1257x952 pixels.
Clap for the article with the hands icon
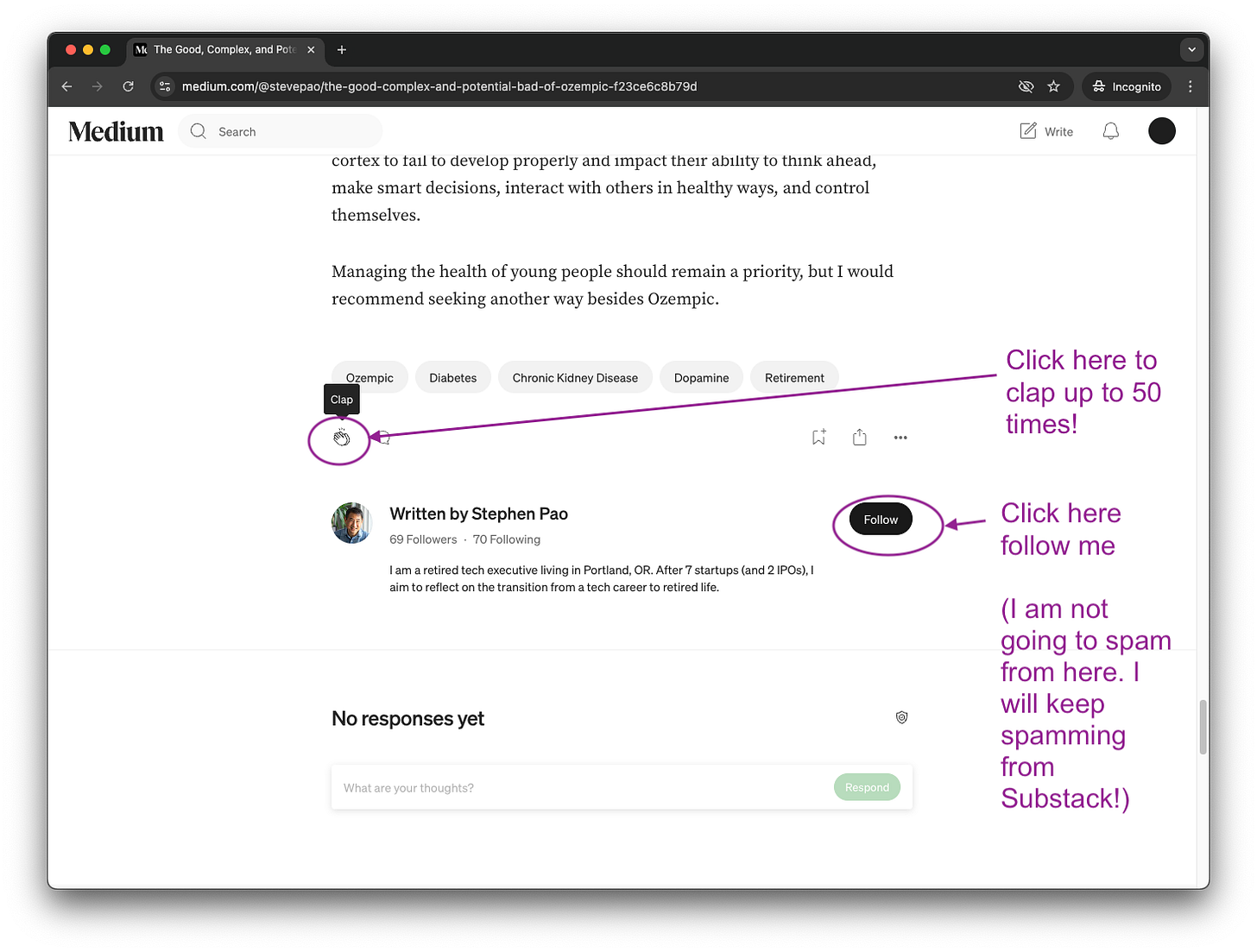point(342,438)
